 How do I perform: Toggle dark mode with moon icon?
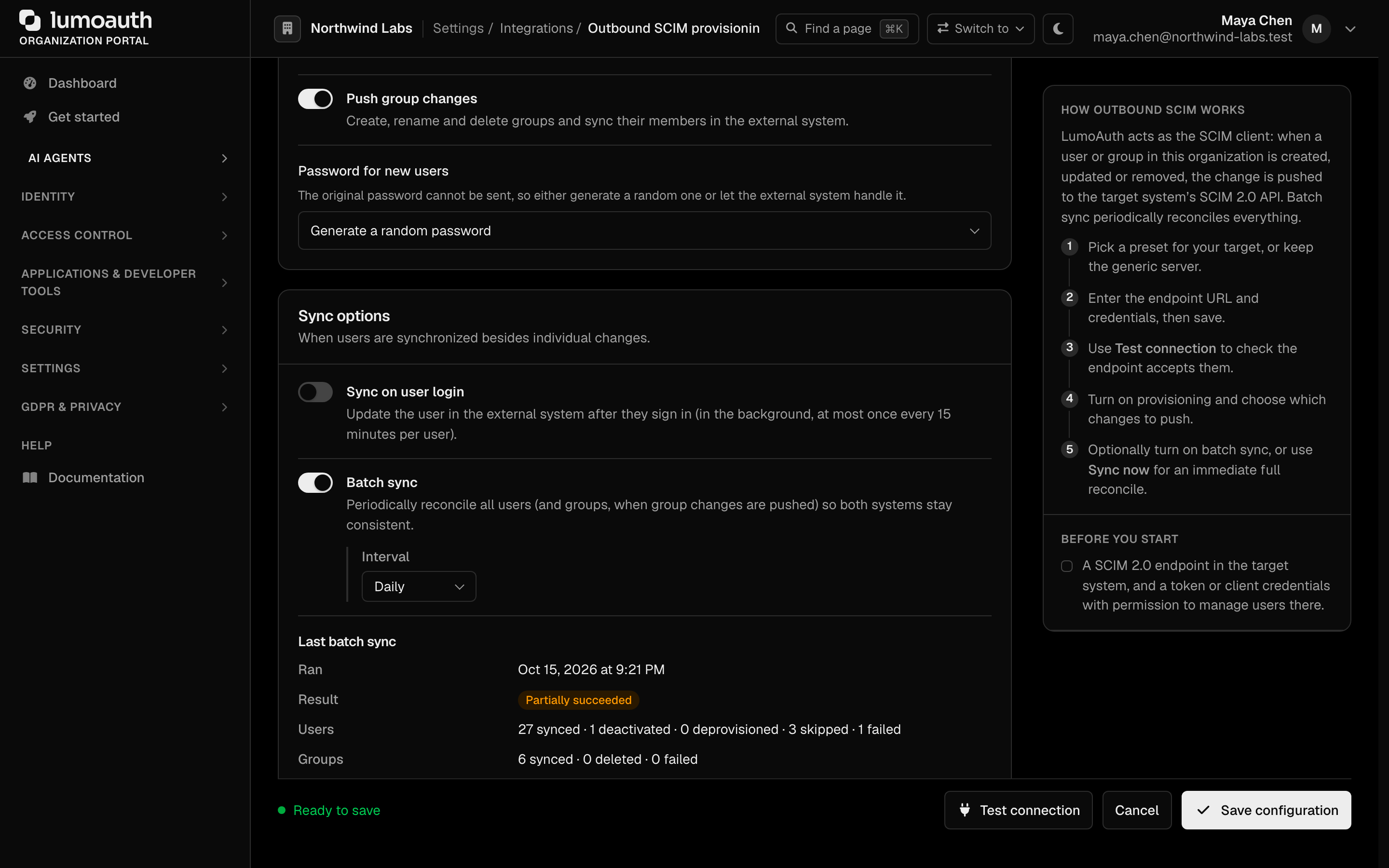tap(1058, 29)
